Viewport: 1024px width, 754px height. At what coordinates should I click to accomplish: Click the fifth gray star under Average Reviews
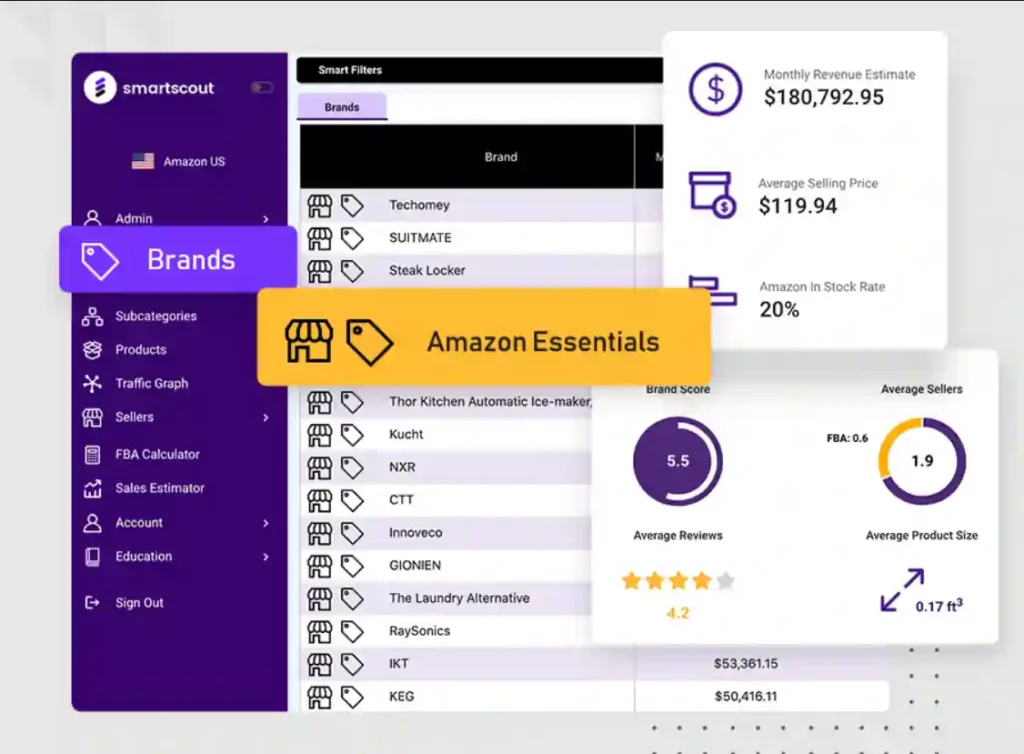[x=725, y=579]
